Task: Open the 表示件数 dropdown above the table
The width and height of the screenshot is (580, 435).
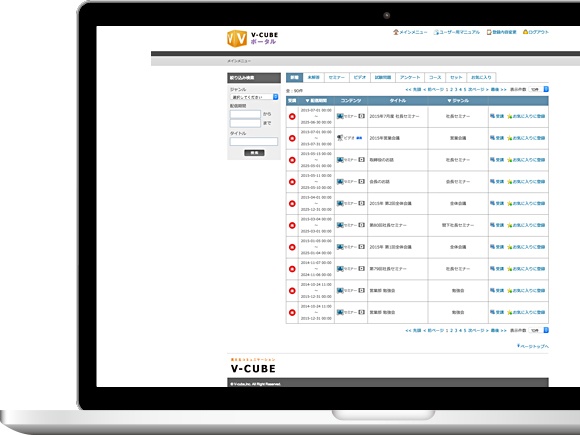Action: (x=539, y=90)
